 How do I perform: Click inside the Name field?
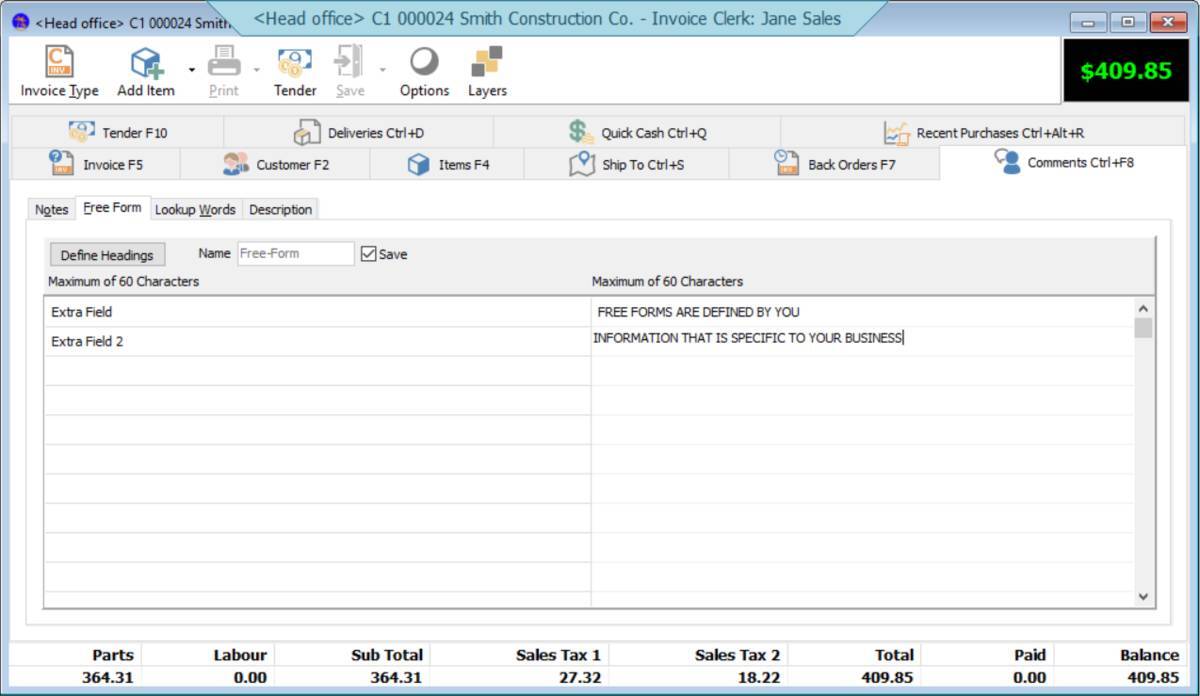coord(294,253)
